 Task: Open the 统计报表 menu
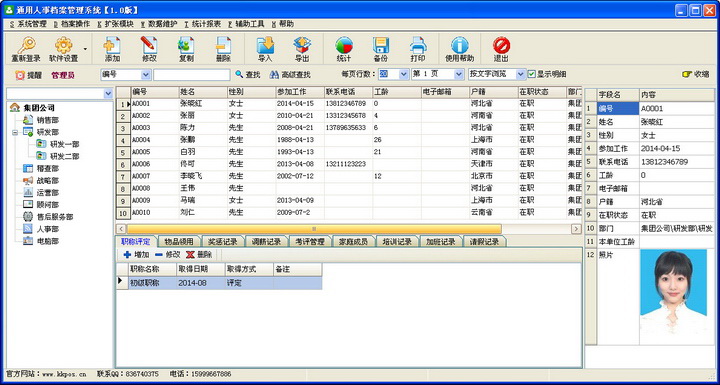[202, 24]
